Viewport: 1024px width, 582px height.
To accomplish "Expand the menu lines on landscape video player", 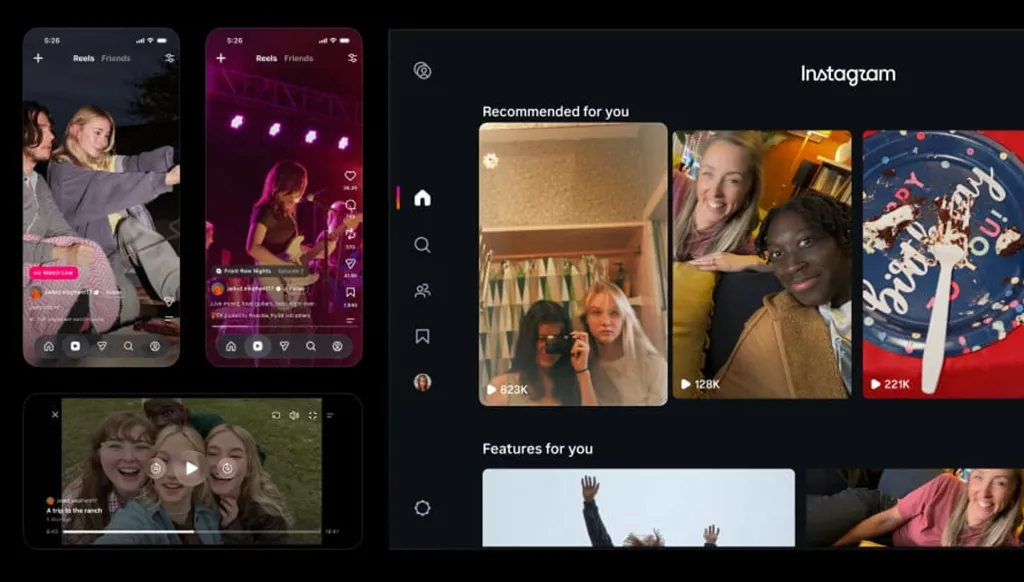I will tap(330, 415).
